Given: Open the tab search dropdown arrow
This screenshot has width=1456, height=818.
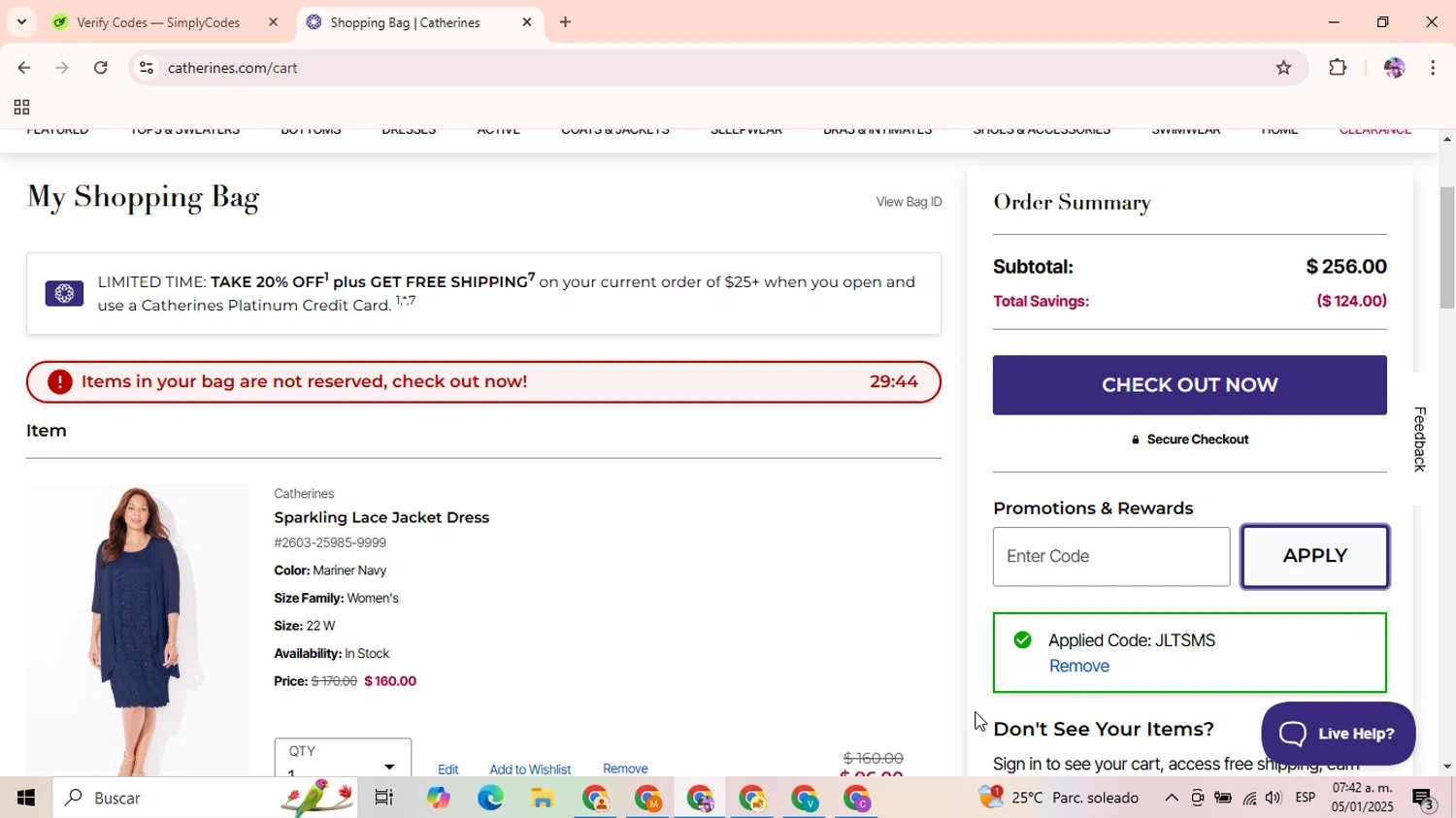Looking at the screenshot, I should (x=21, y=22).
